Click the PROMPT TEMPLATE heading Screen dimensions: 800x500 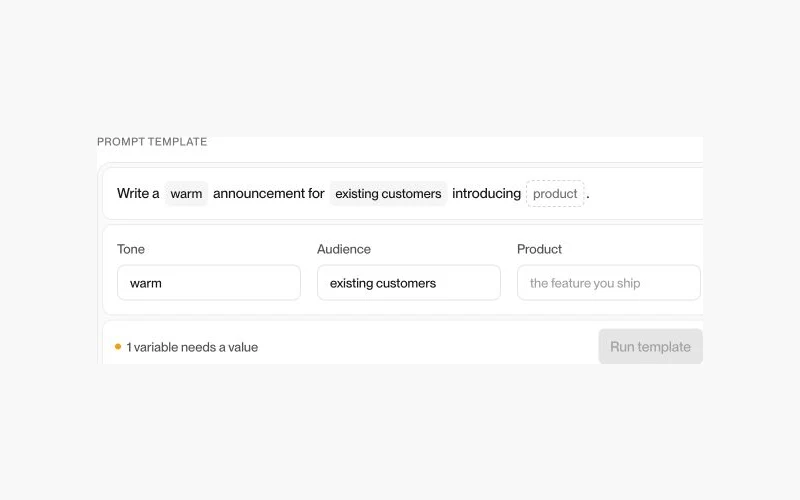coord(152,142)
